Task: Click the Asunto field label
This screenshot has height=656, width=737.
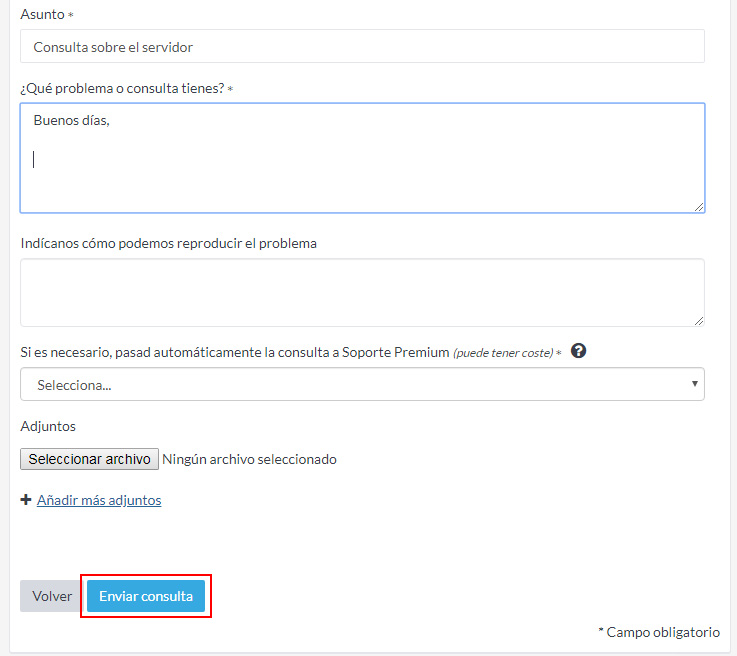Action: (x=42, y=15)
